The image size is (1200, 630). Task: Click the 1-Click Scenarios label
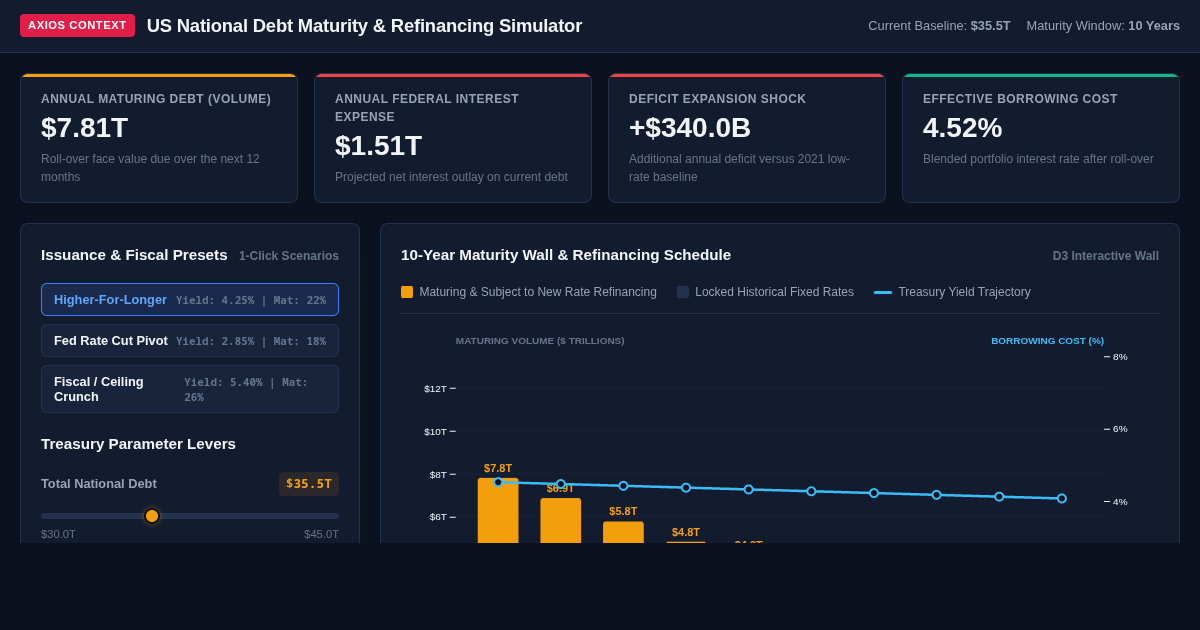tap(289, 256)
